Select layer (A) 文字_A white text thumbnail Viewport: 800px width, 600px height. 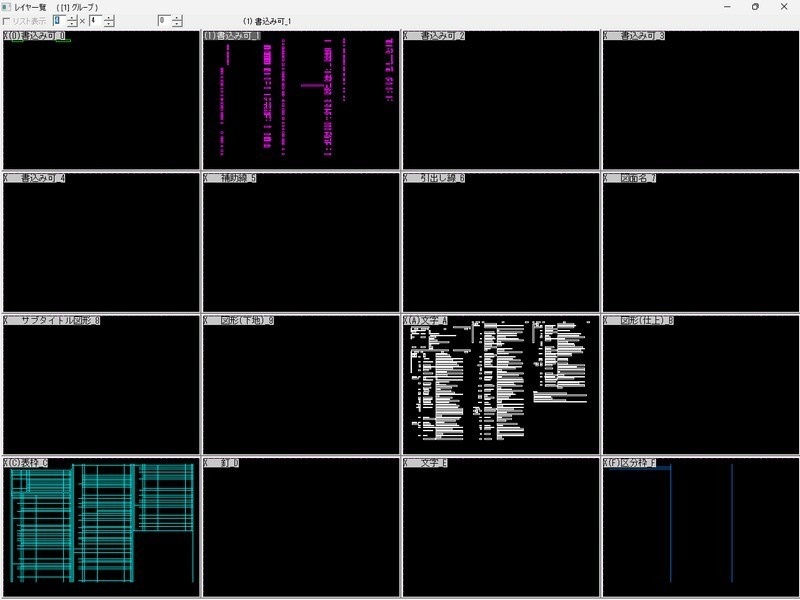click(501, 385)
